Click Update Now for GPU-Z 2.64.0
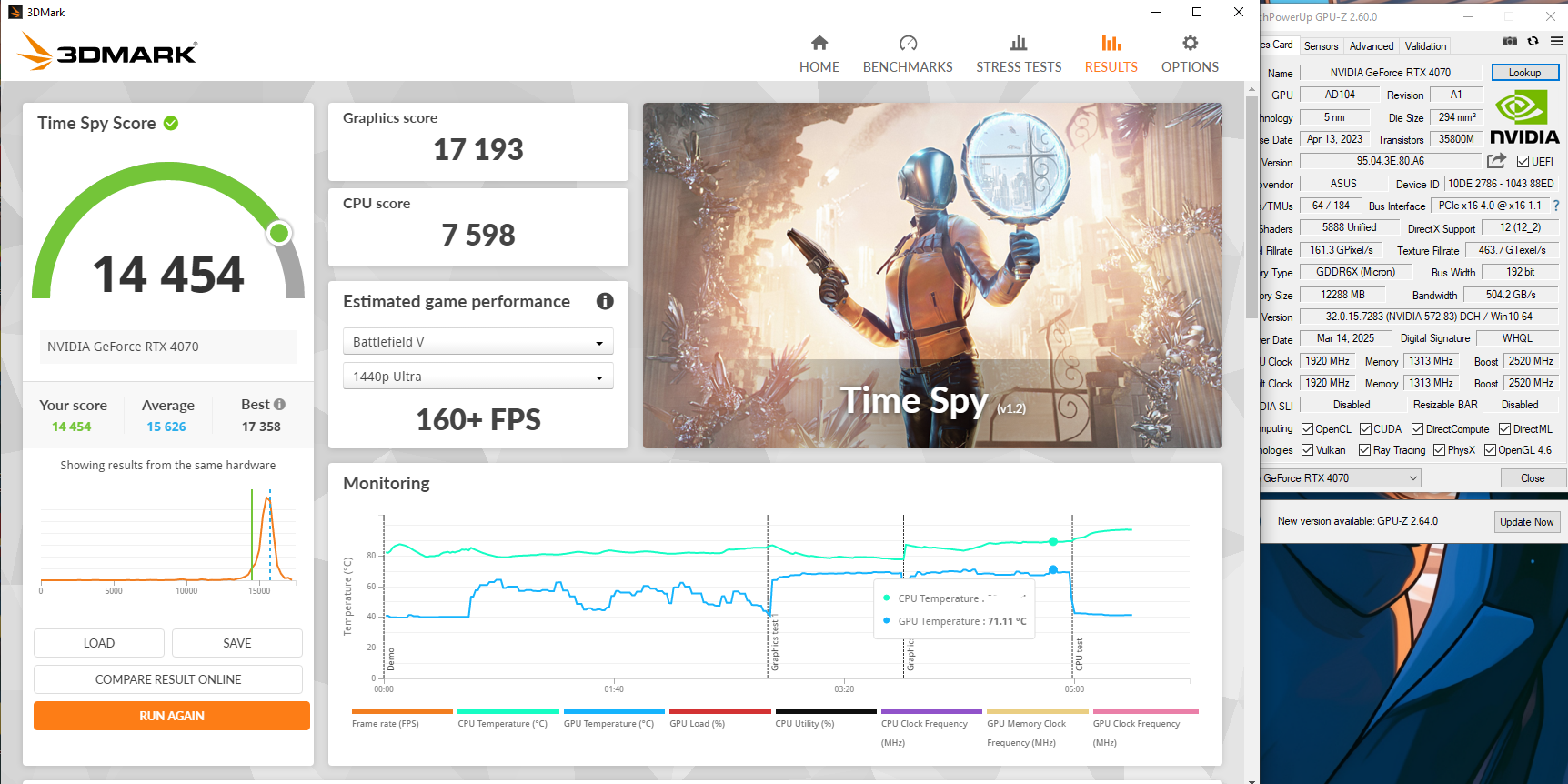The width and height of the screenshot is (1568, 784). 1526,522
